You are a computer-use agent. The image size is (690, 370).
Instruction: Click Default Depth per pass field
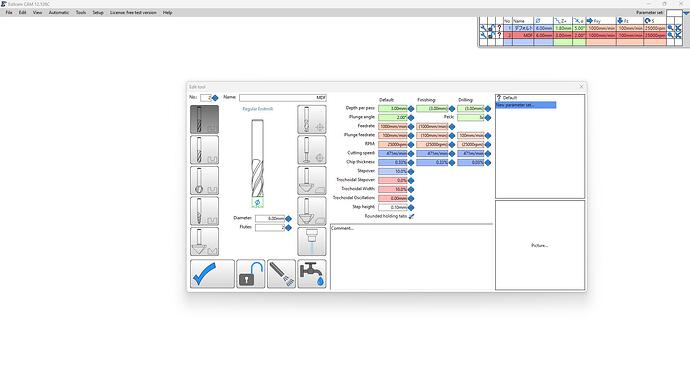393,108
